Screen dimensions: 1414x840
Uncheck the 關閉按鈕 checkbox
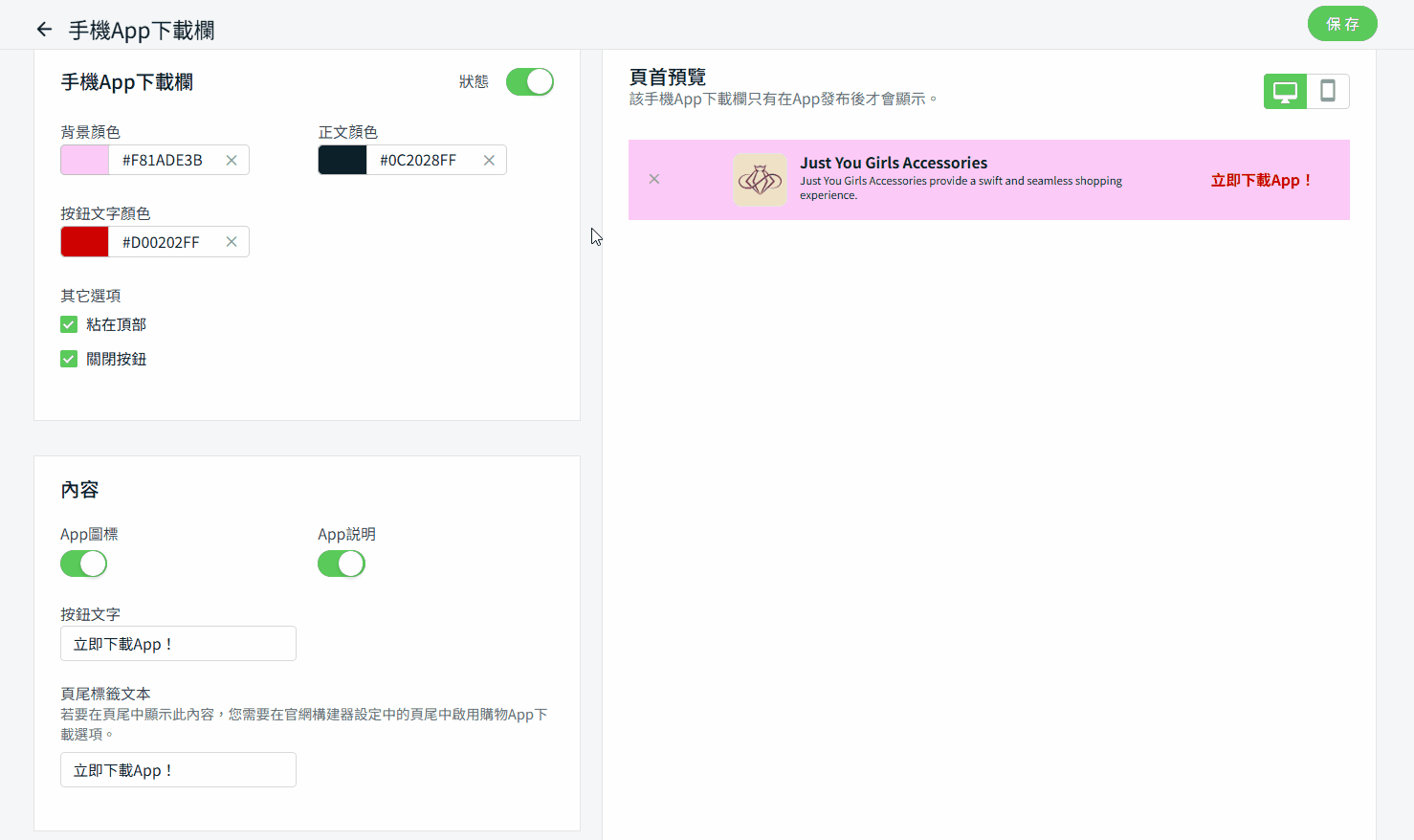pyautogui.click(x=69, y=360)
